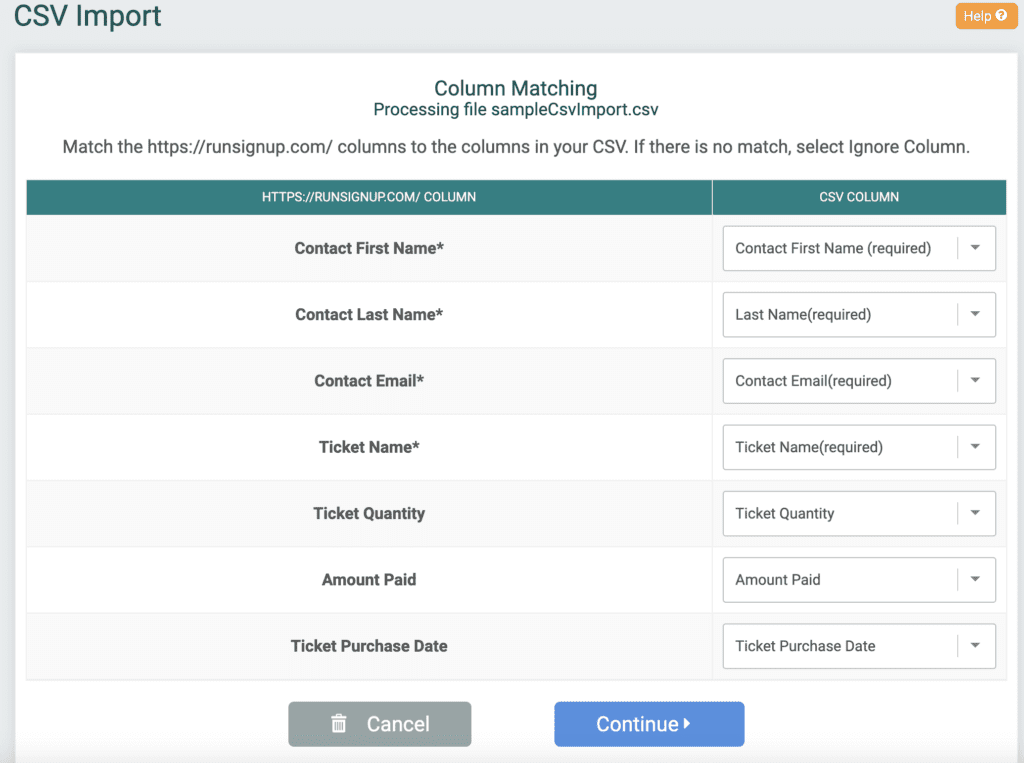1024x763 pixels.
Task: Click the CSV COLUMN table header
Action: [x=859, y=197]
